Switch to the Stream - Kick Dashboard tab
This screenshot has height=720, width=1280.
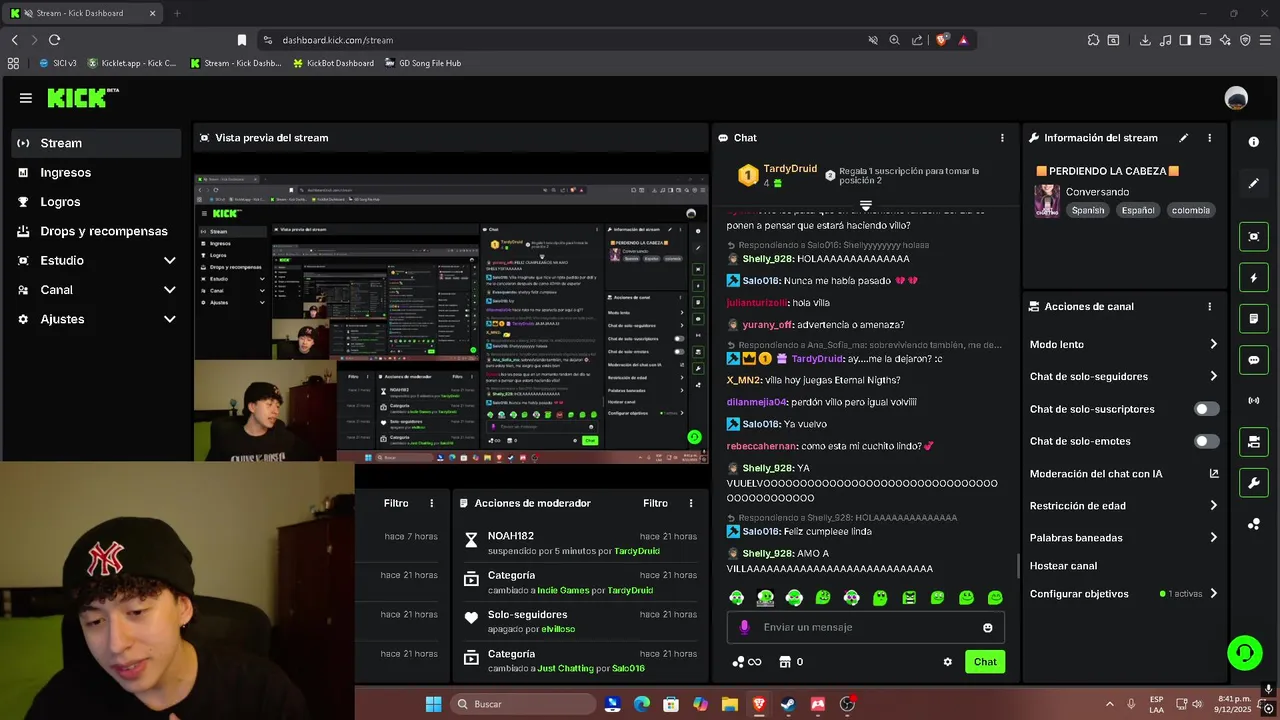[83, 13]
